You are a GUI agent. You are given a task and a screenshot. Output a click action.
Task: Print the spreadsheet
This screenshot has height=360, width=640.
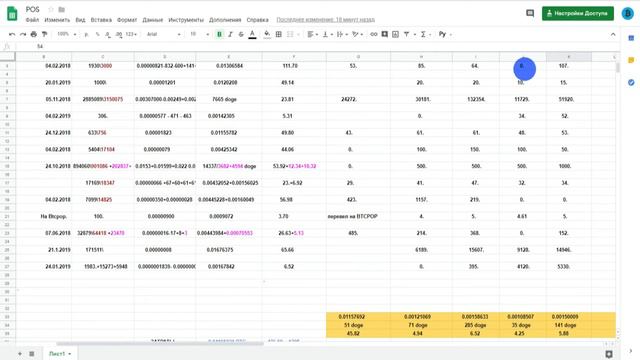[34, 34]
